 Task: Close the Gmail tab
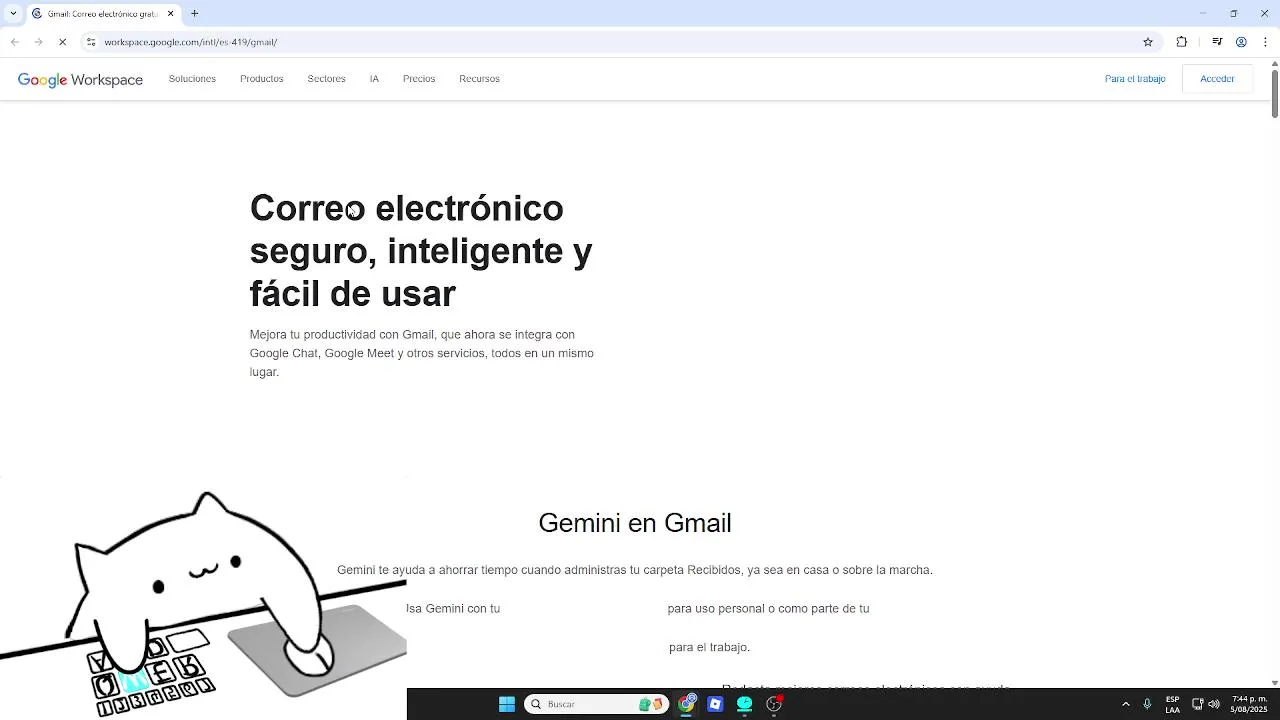(170, 14)
